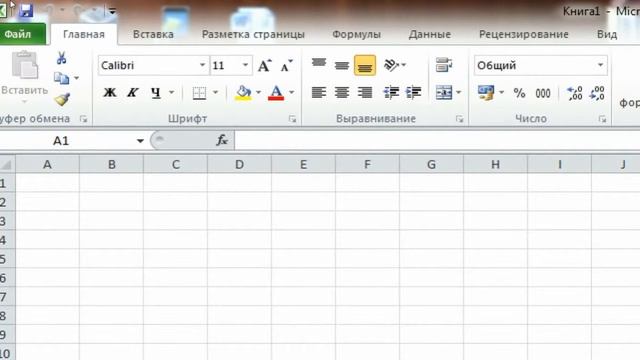
Task: Decrease decimal places icon
Action: (x=597, y=93)
